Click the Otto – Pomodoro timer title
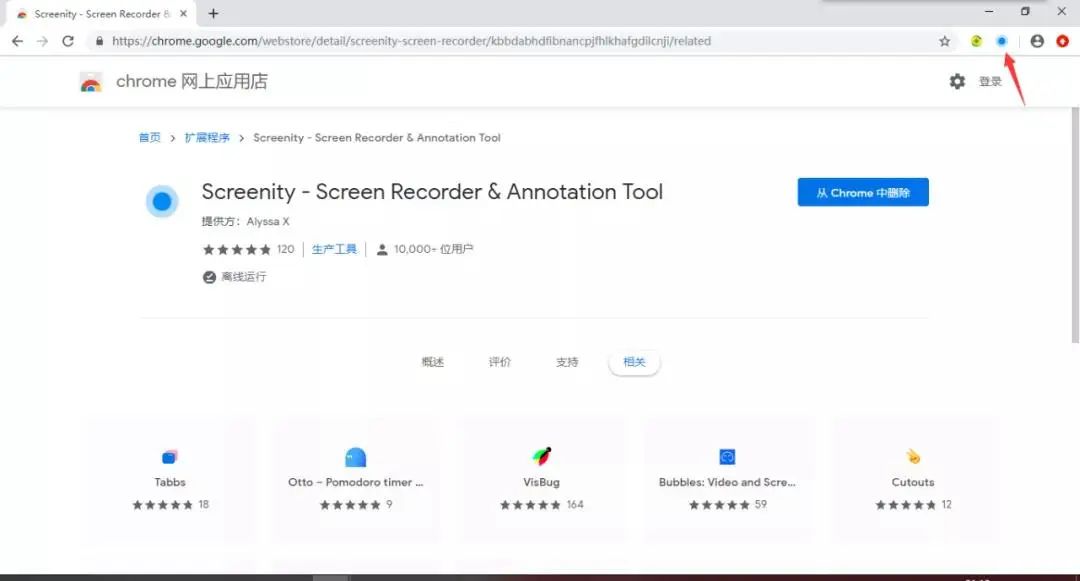This screenshot has height=581, width=1080. coord(355,482)
